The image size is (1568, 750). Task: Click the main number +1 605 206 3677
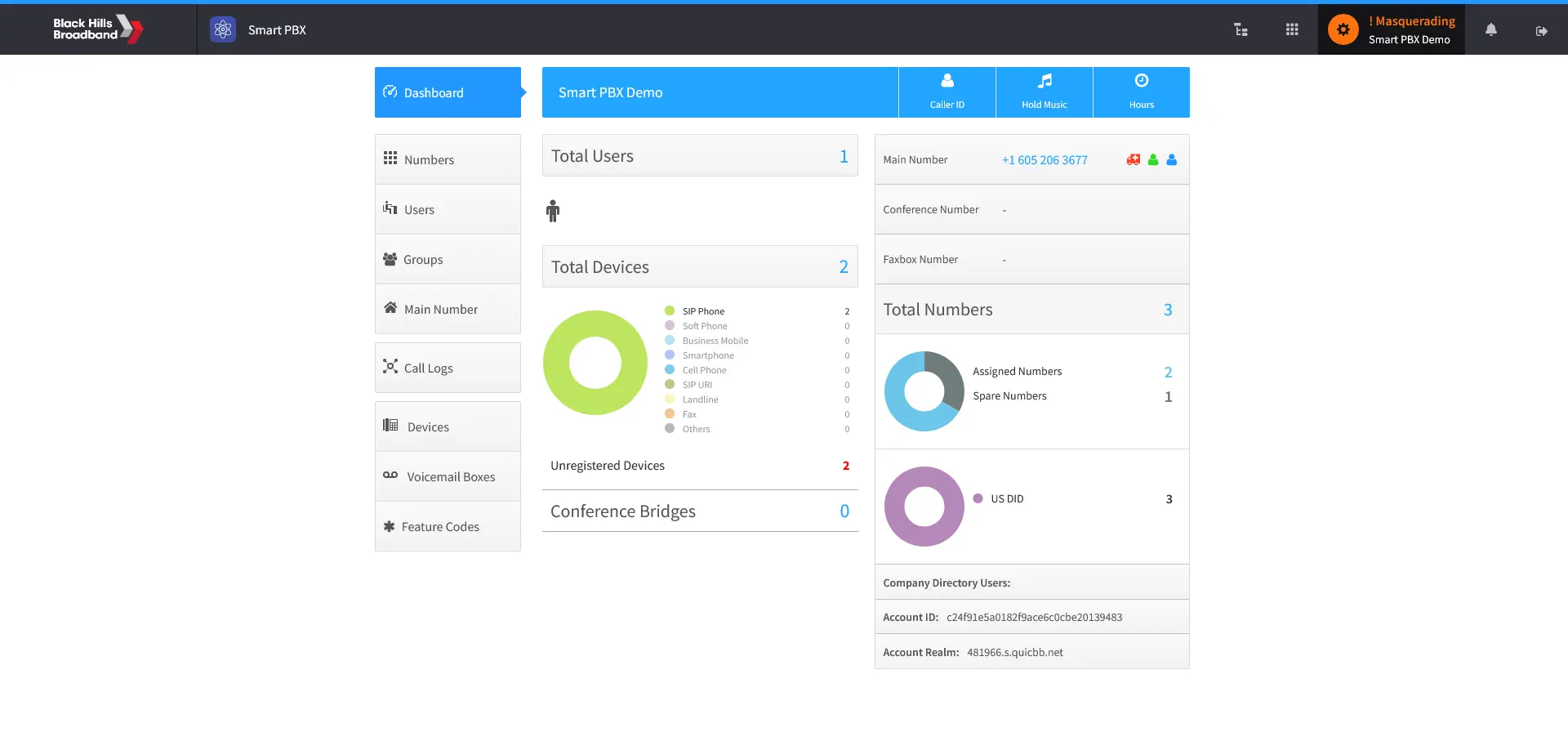(x=1045, y=160)
